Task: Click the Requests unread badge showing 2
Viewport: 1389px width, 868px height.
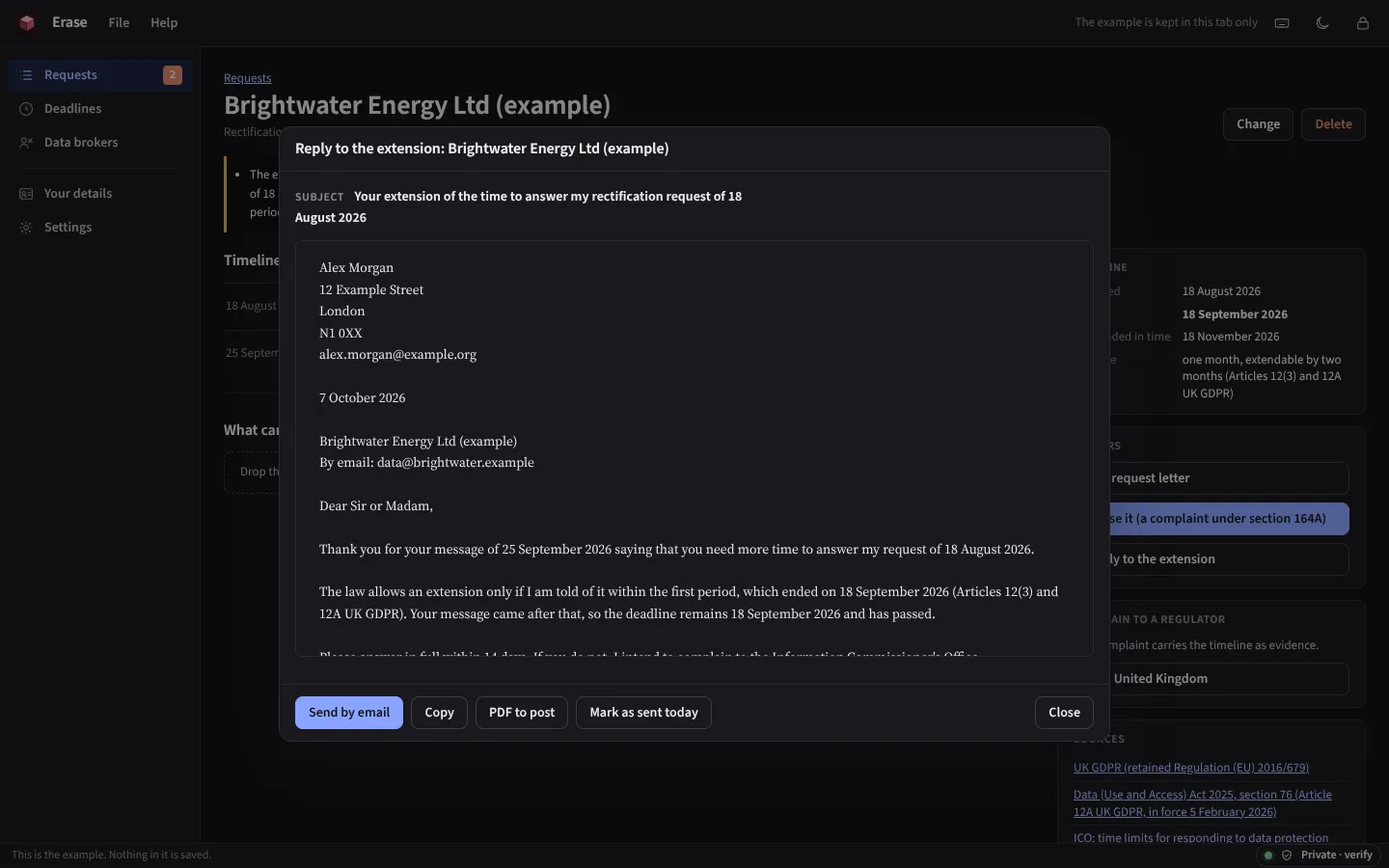Action: [x=173, y=75]
